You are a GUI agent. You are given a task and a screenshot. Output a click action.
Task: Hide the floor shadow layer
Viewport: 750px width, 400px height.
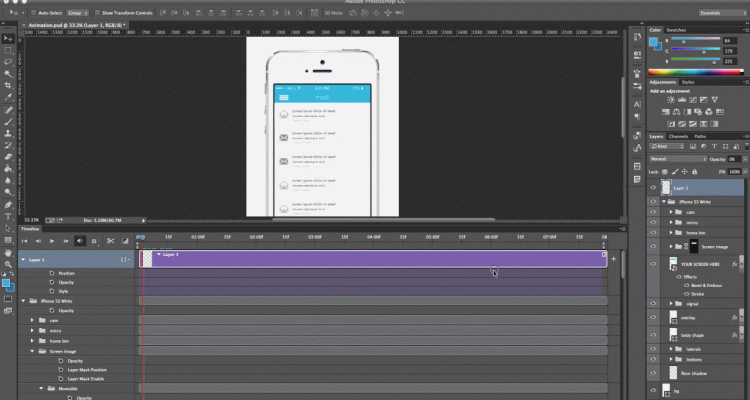pos(653,373)
